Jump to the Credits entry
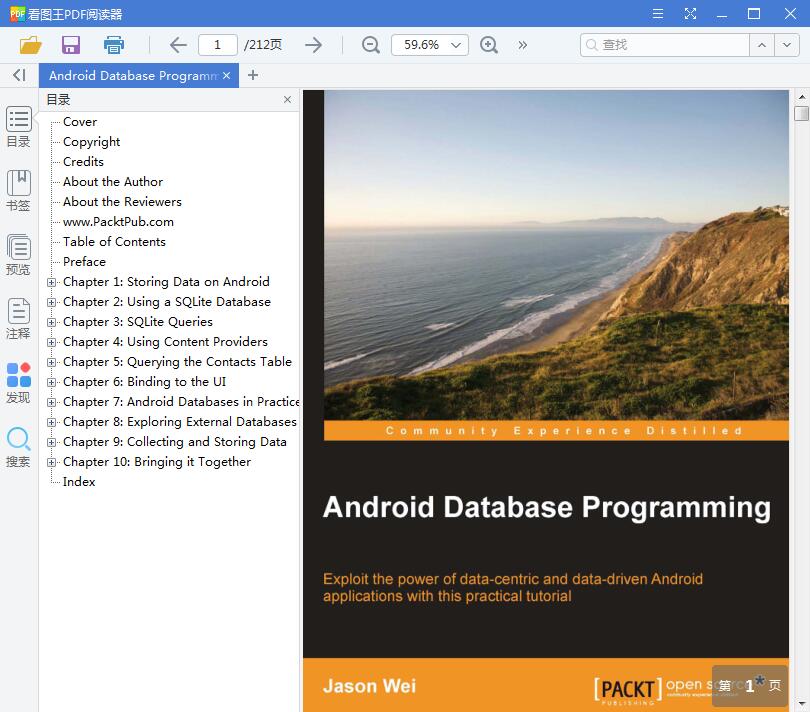Viewport: 810px width, 712px height. (x=83, y=162)
